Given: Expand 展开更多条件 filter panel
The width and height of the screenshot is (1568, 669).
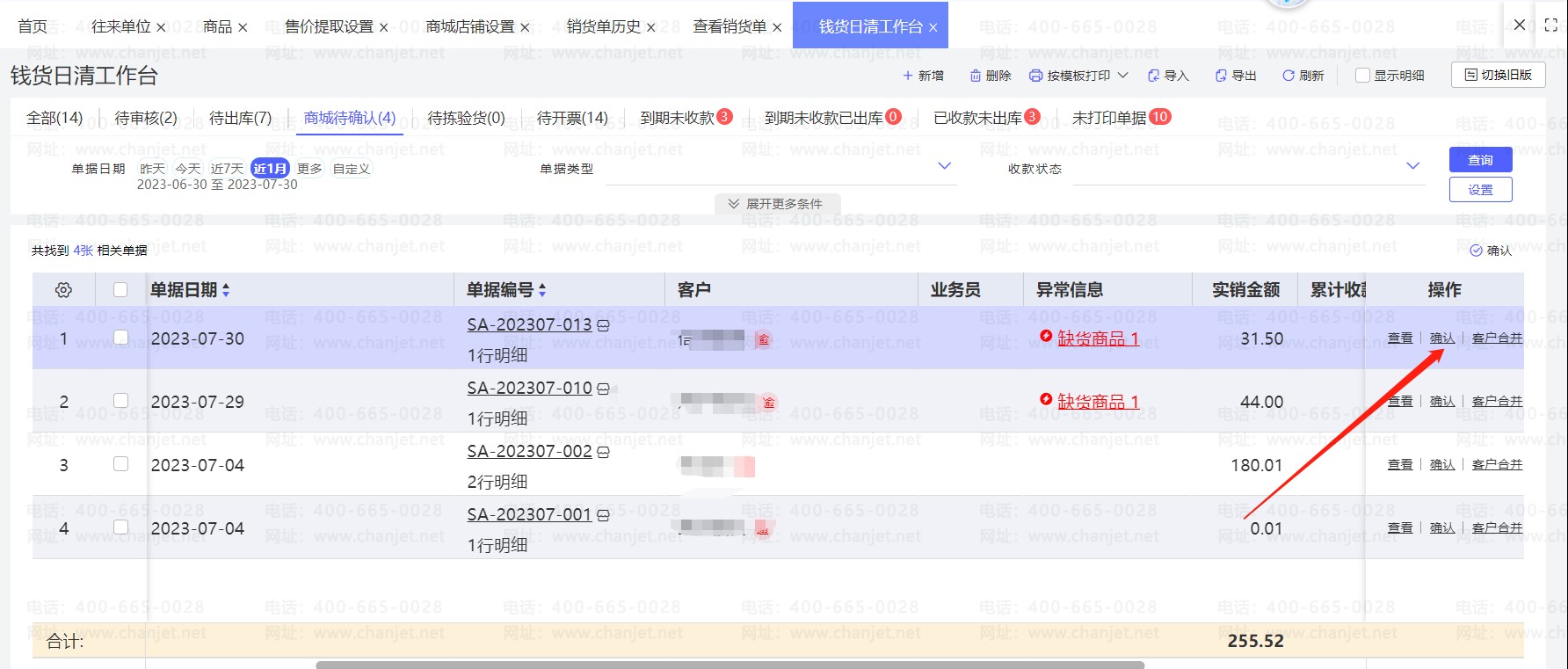Looking at the screenshot, I should (x=777, y=204).
